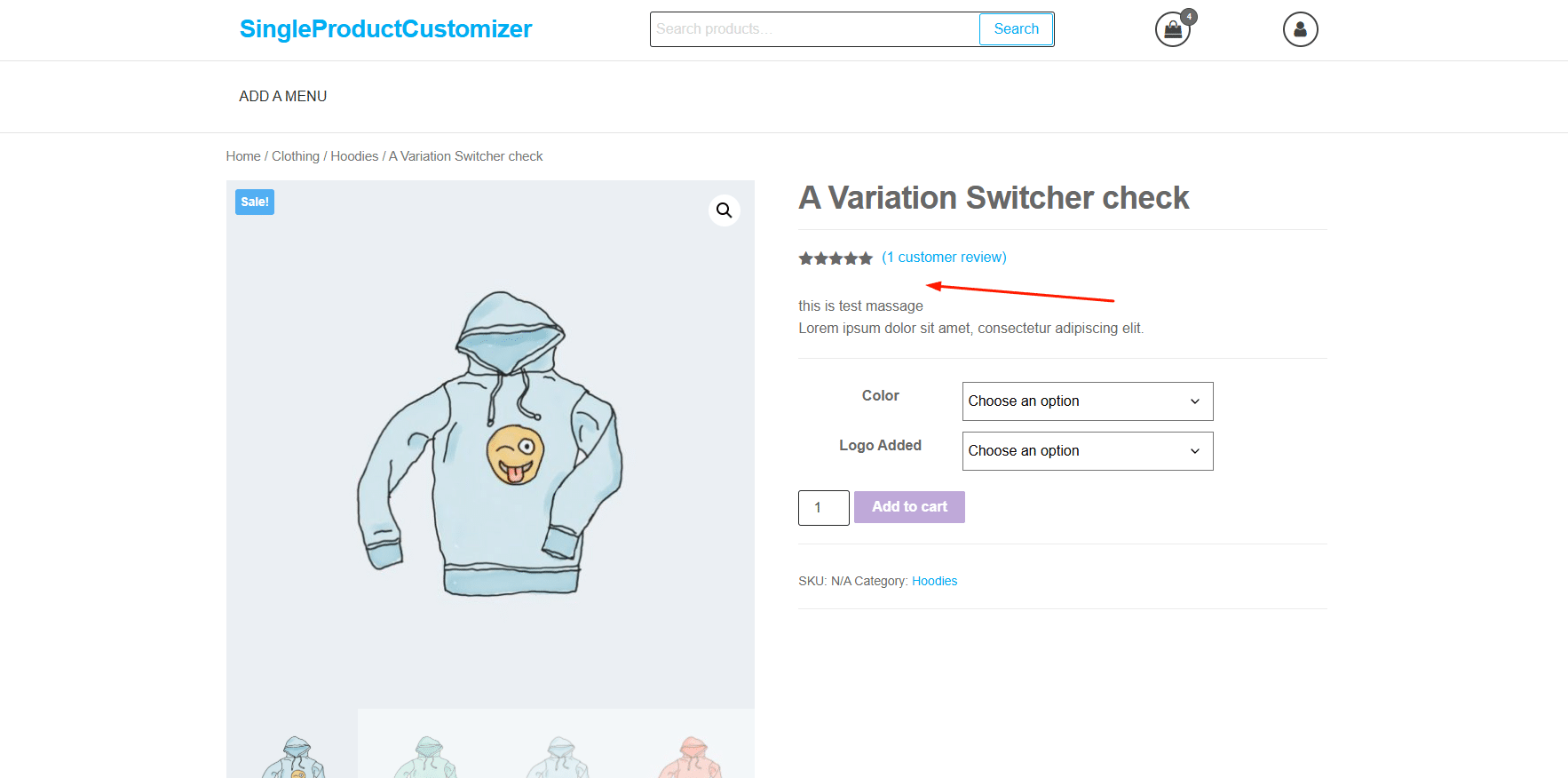Open the Logo Added dropdown
The width and height of the screenshot is (1568, 778).
pyautogui.click(x=1087, y=451)
